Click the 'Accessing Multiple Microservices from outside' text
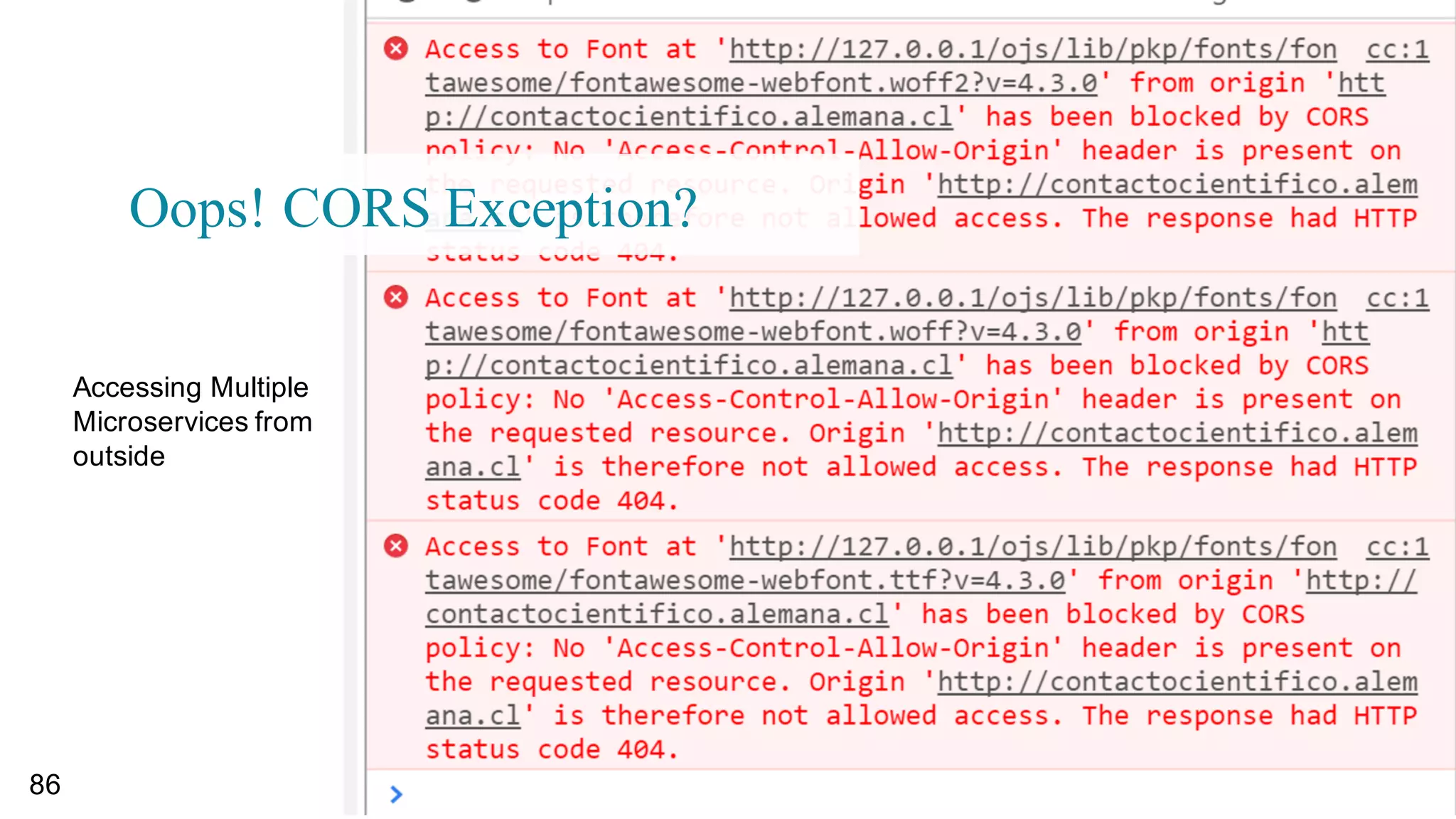 click(x=192, y=422)
